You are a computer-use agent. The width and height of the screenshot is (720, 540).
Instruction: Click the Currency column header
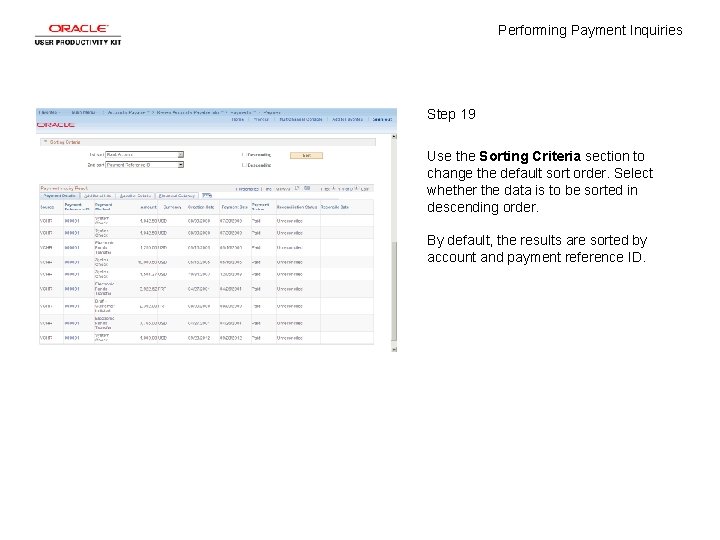click(172, 207)
